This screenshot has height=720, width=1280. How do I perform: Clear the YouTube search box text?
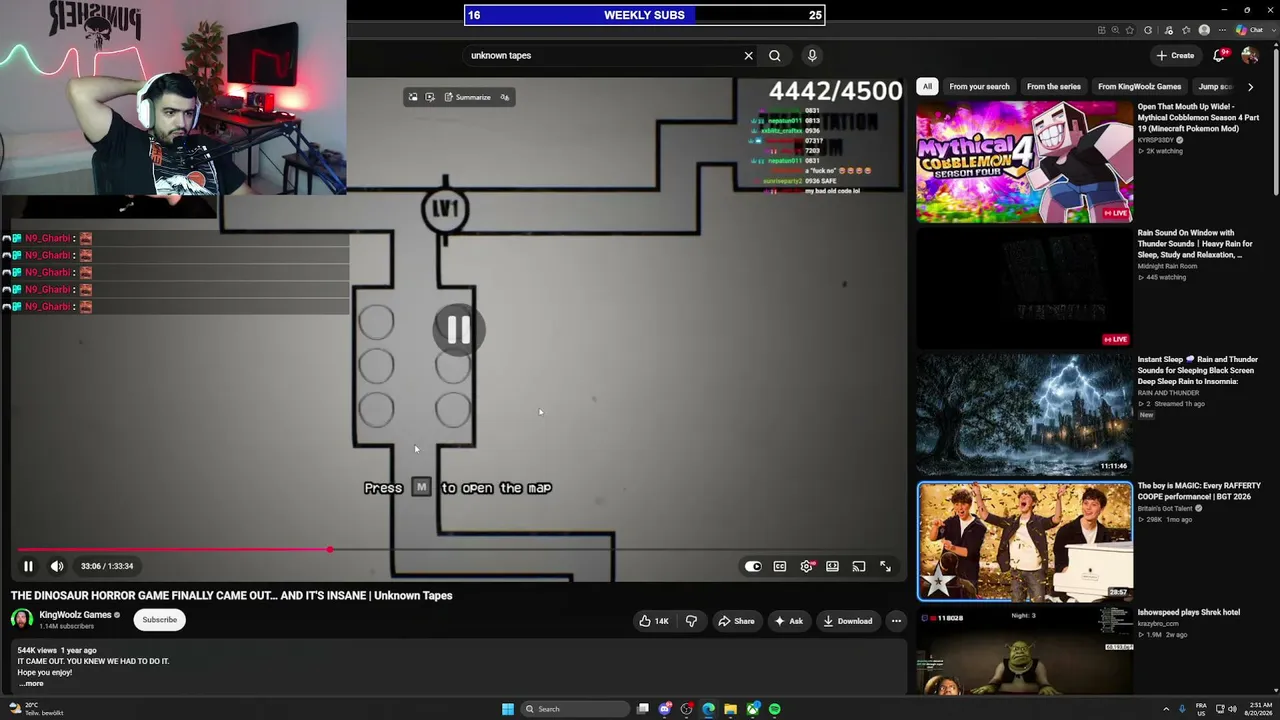tap(748, 56)
